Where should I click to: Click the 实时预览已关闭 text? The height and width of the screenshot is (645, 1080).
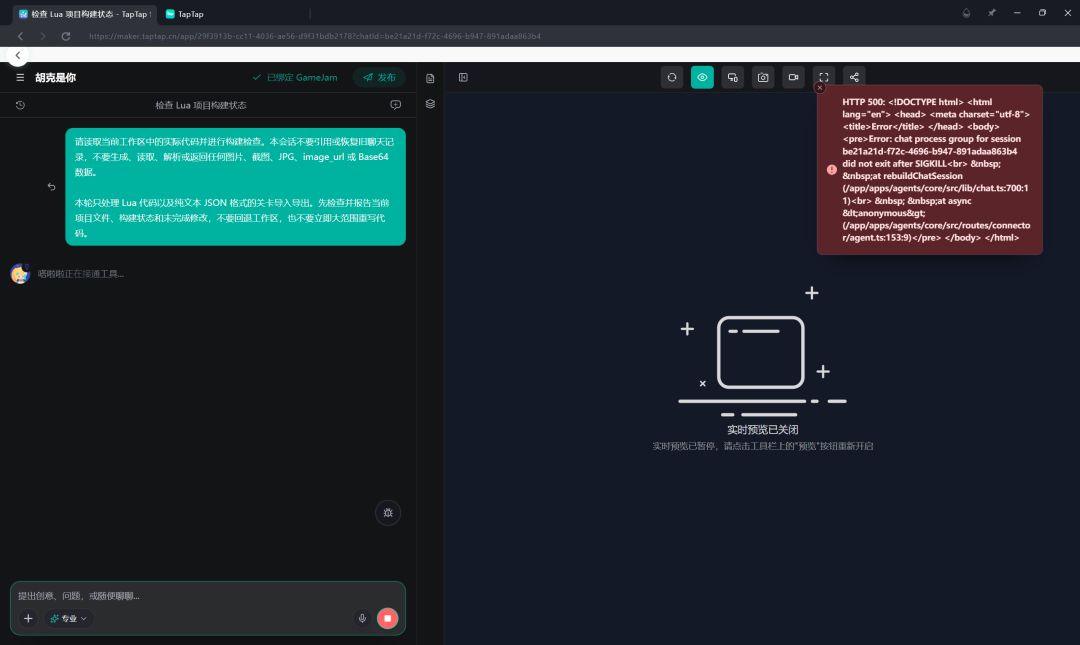click(762, 429)
